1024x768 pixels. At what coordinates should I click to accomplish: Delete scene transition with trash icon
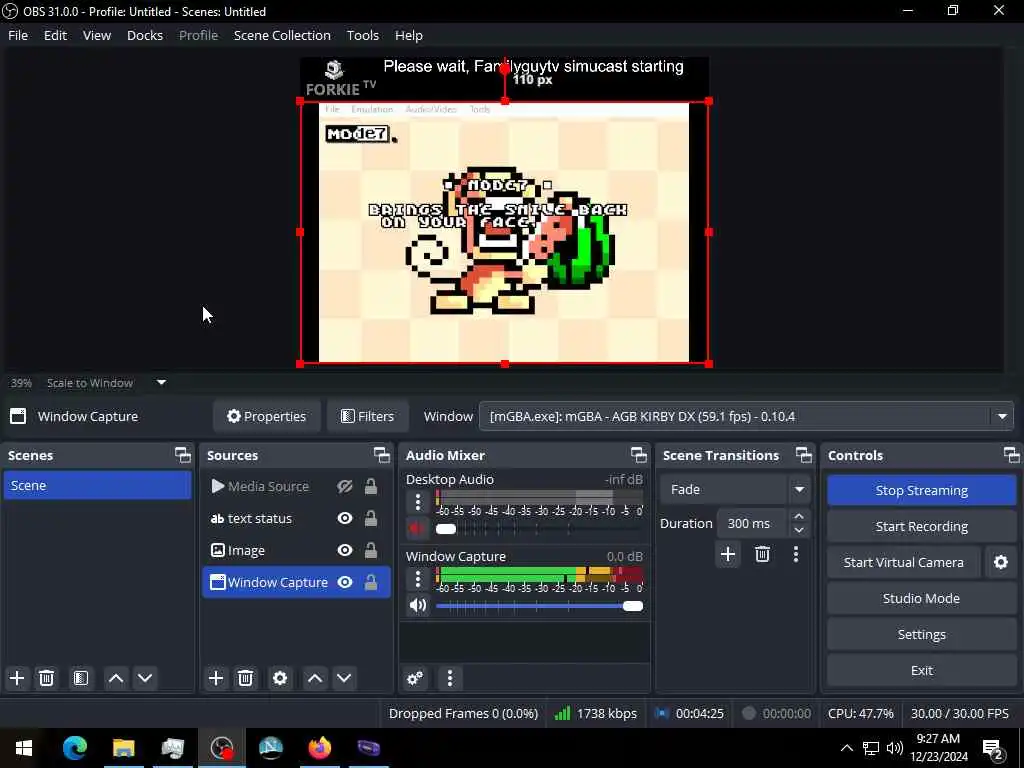[x=762, y=554]
